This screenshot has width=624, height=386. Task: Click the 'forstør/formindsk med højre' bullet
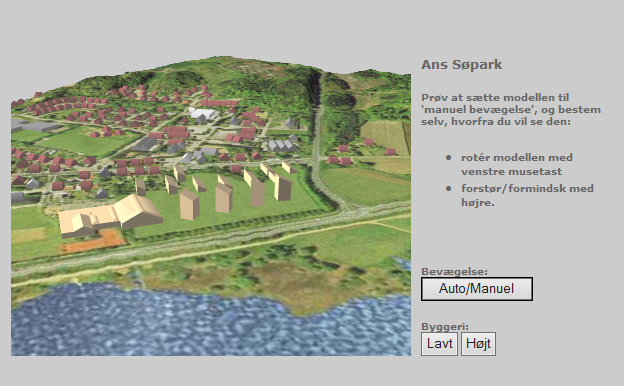[527, 195]
